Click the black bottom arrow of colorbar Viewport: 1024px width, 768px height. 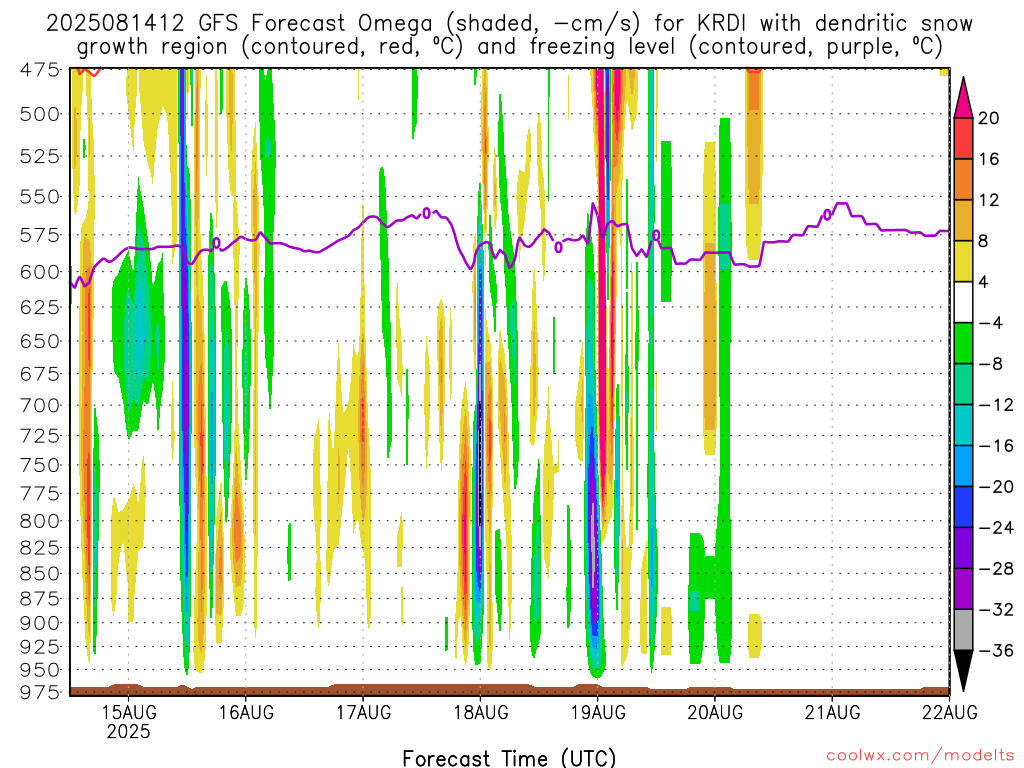tap(963, 671)
